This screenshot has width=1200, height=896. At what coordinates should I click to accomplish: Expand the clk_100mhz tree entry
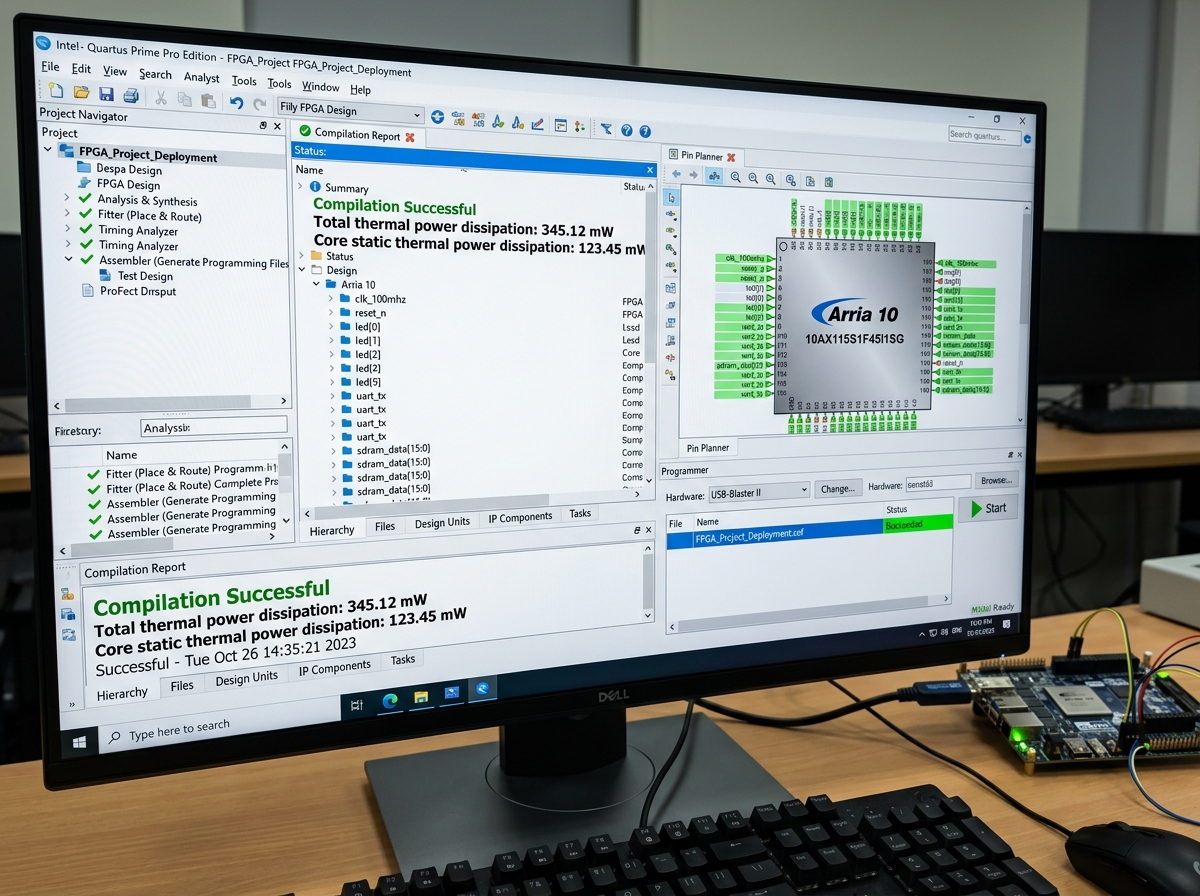tap(332, 299)
